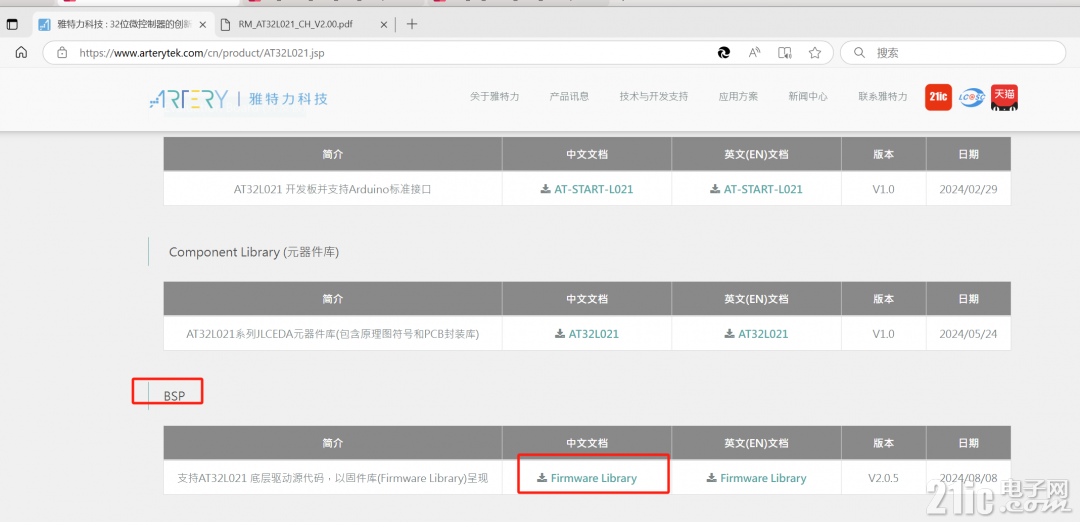Open LCSC round logo link

tap(971, 97)
